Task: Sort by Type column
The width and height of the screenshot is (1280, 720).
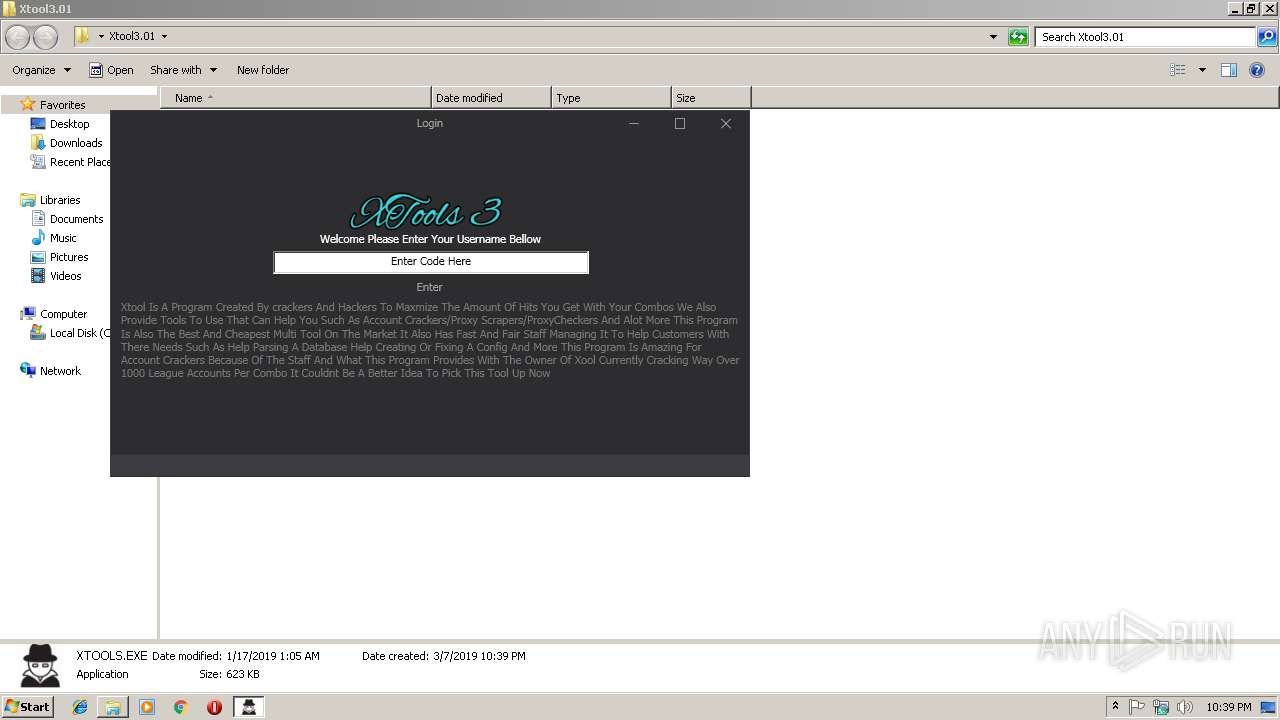Action: pos(611,98)
